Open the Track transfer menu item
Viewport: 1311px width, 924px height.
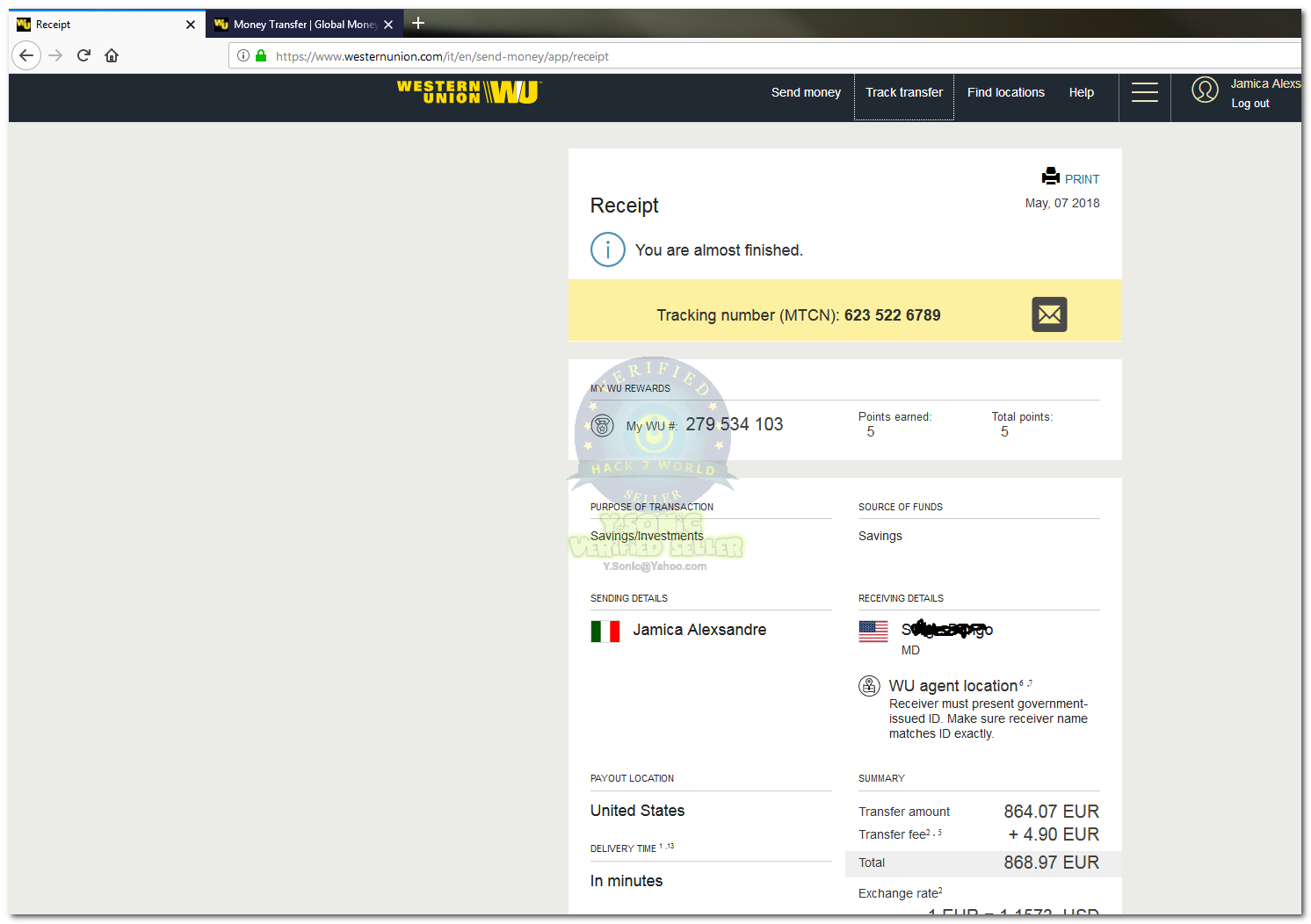pyautogui.click(x=904, y=92)
